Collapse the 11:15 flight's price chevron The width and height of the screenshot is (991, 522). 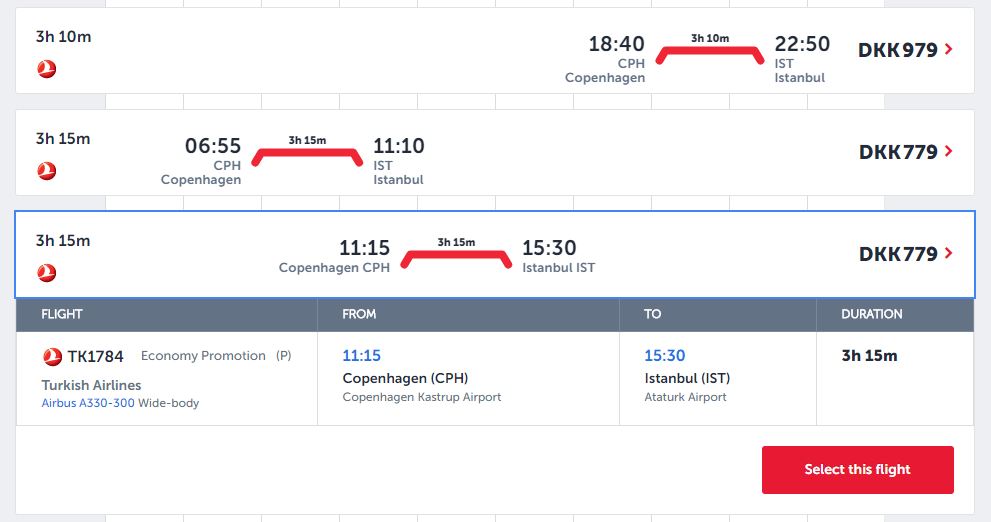pyautogui.click(x=948, y=254)
